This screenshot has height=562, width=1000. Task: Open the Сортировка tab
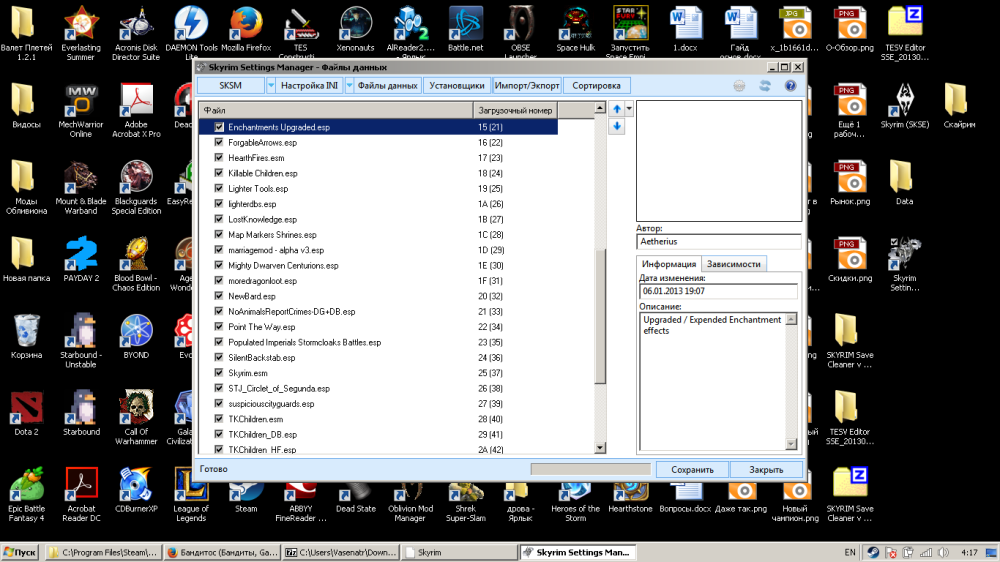coord(596,85)
